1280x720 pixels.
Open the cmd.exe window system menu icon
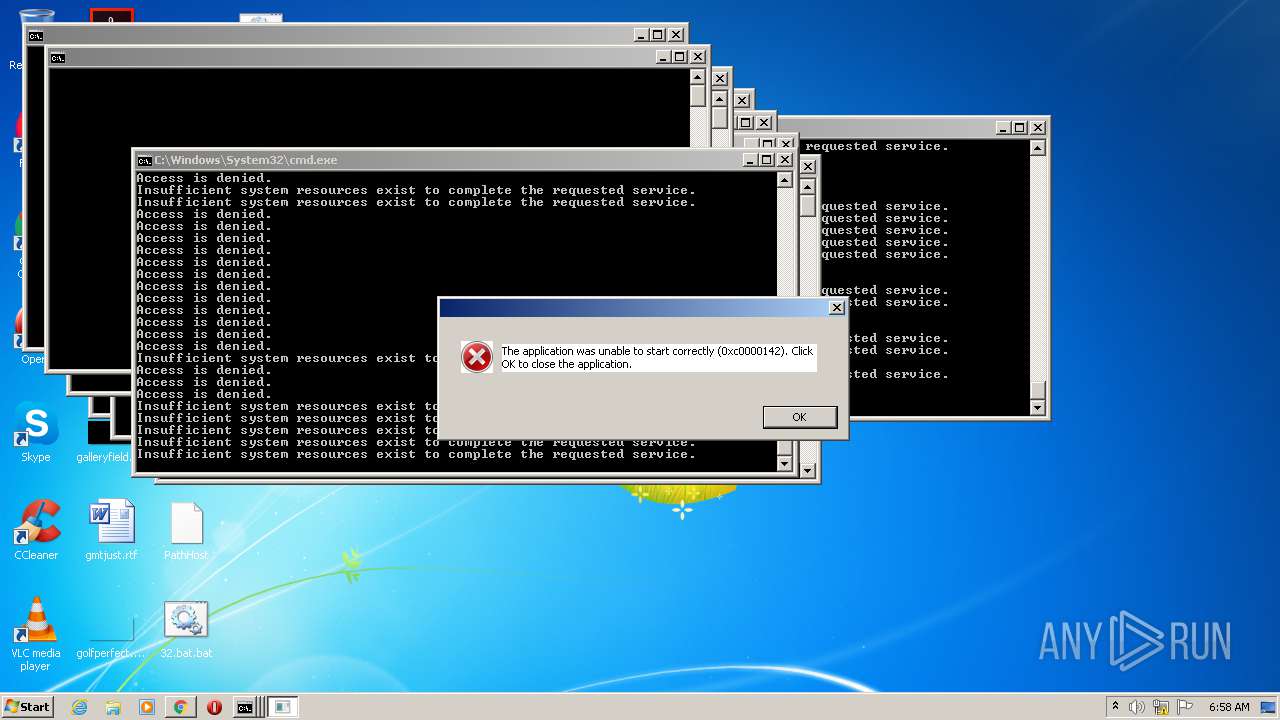[144, 160]
